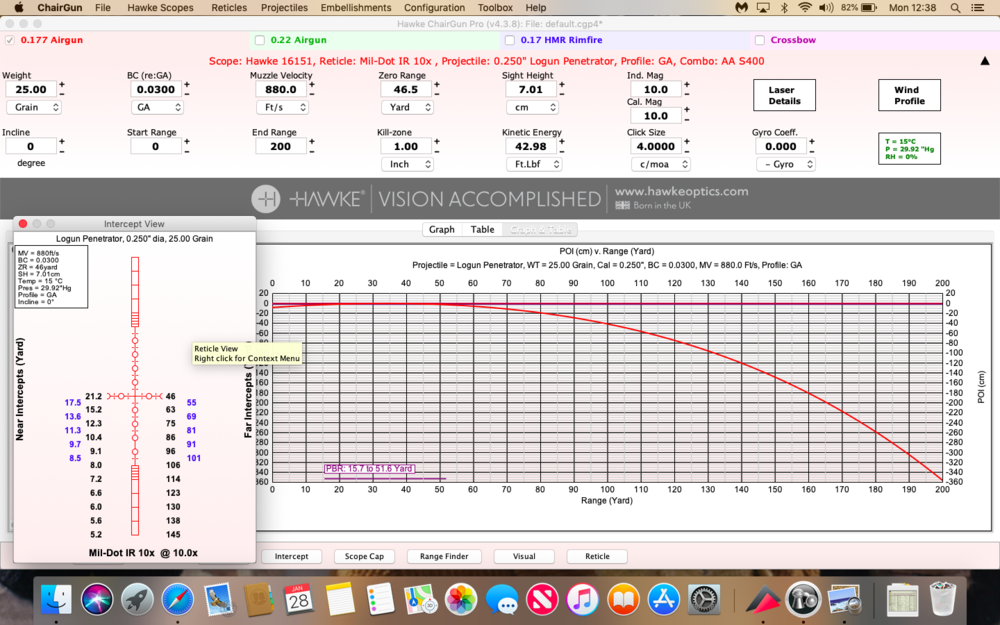Open the Ft/s velocity unit dropdown
The image size is (1000, 625).
[282, 107]
